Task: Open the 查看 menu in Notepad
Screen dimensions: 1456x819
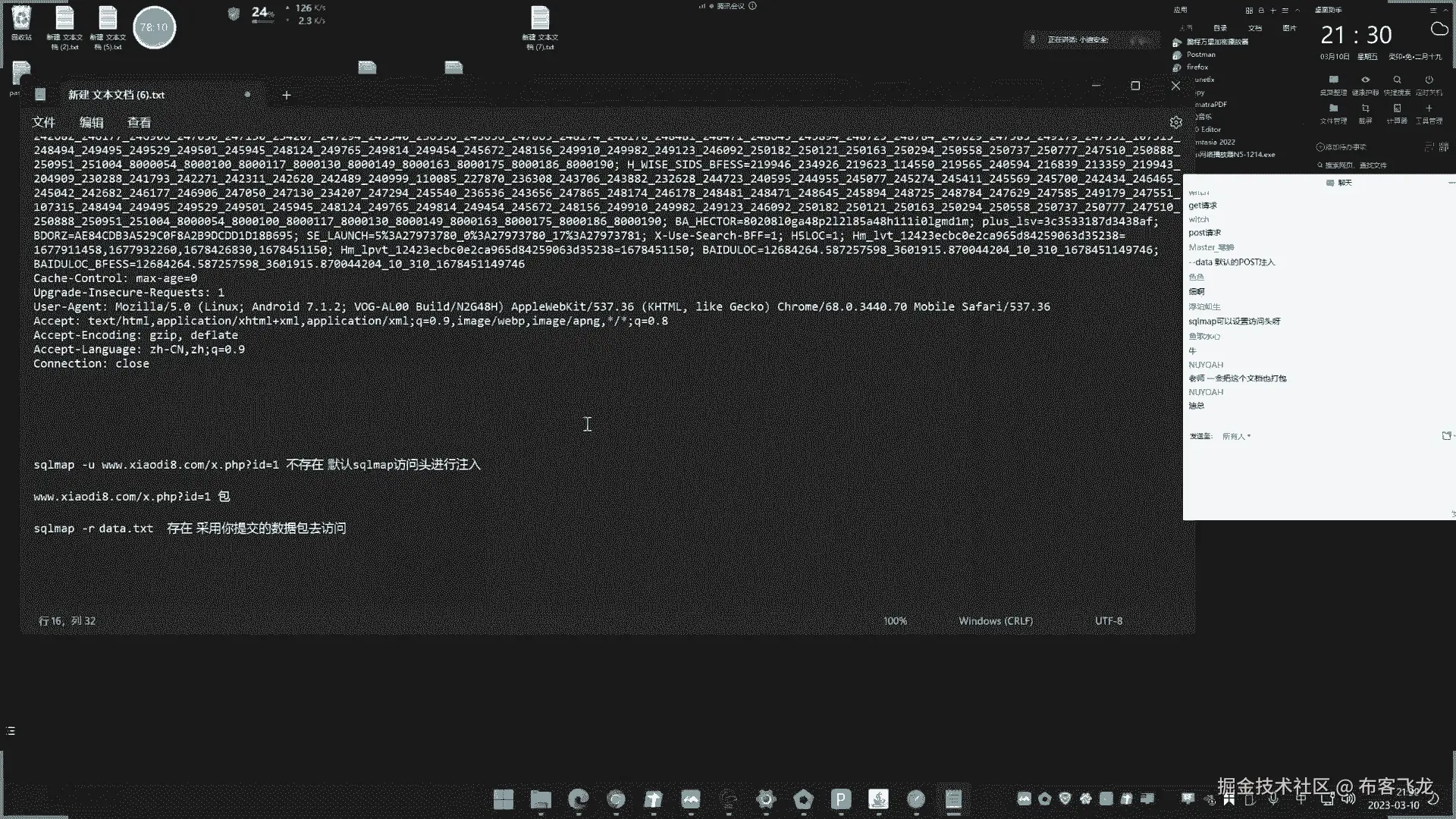Action: [x=139, y=122]
